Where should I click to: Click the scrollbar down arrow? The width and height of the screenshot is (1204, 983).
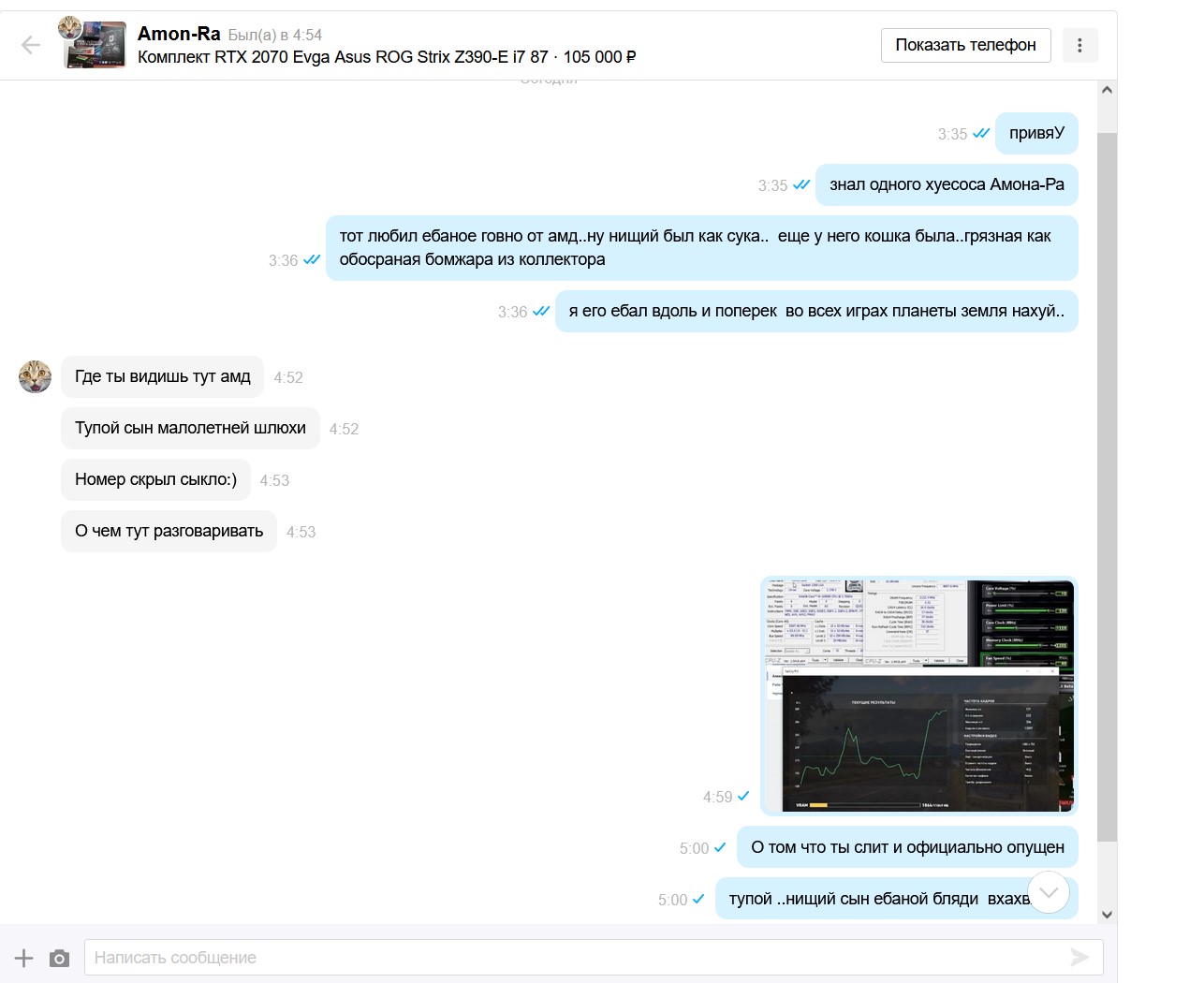(1107, 915)
